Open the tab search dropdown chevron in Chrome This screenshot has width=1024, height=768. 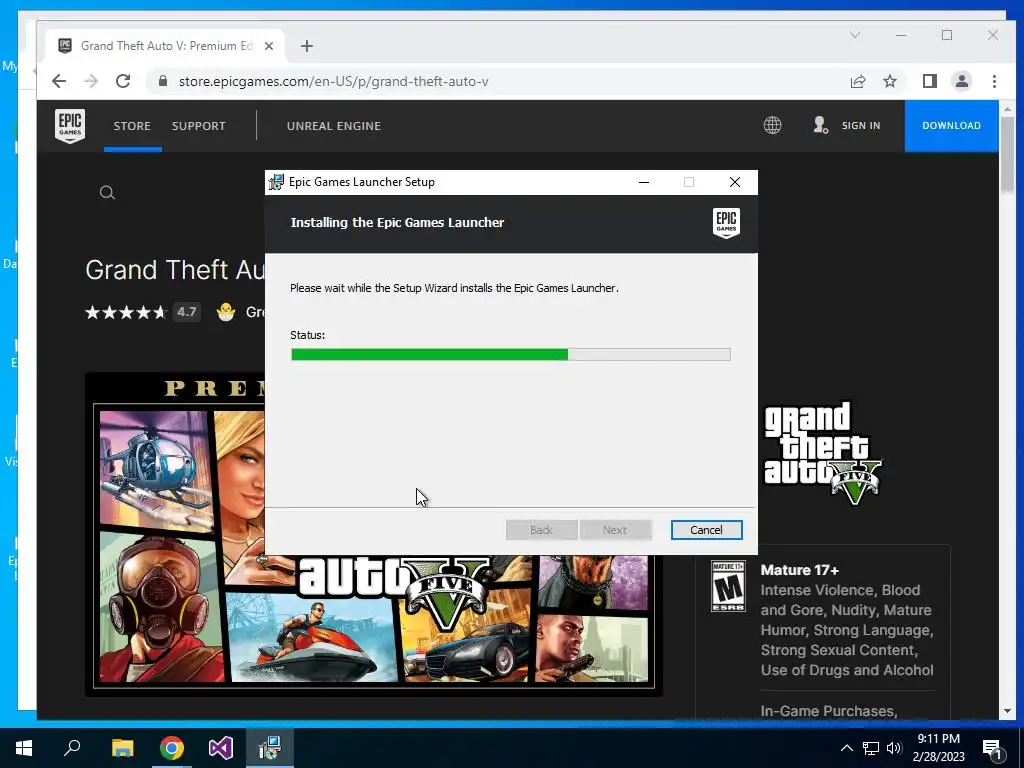click(855, 35)
